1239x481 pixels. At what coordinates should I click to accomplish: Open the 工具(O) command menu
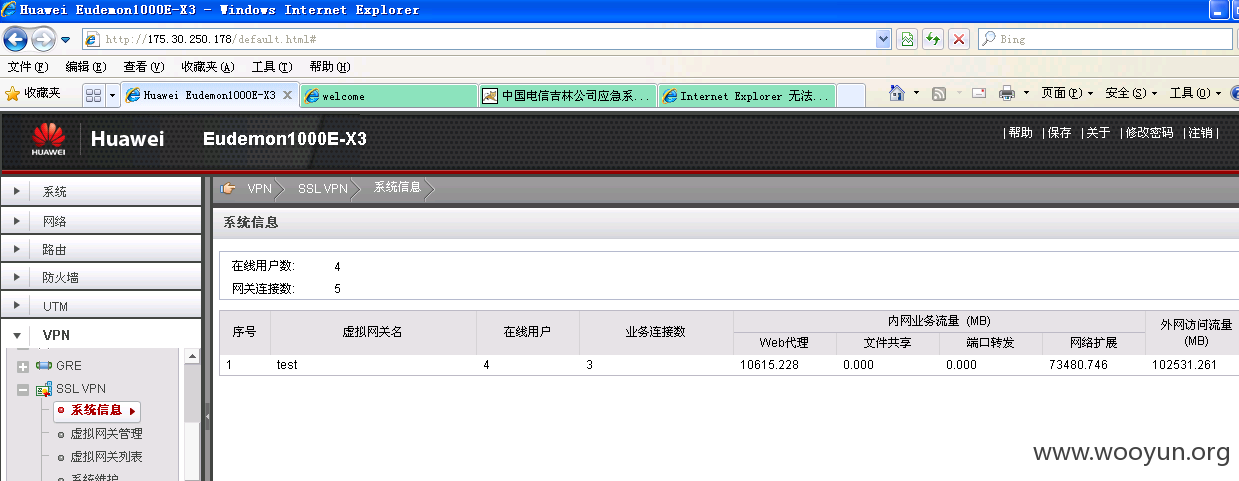1195,93
